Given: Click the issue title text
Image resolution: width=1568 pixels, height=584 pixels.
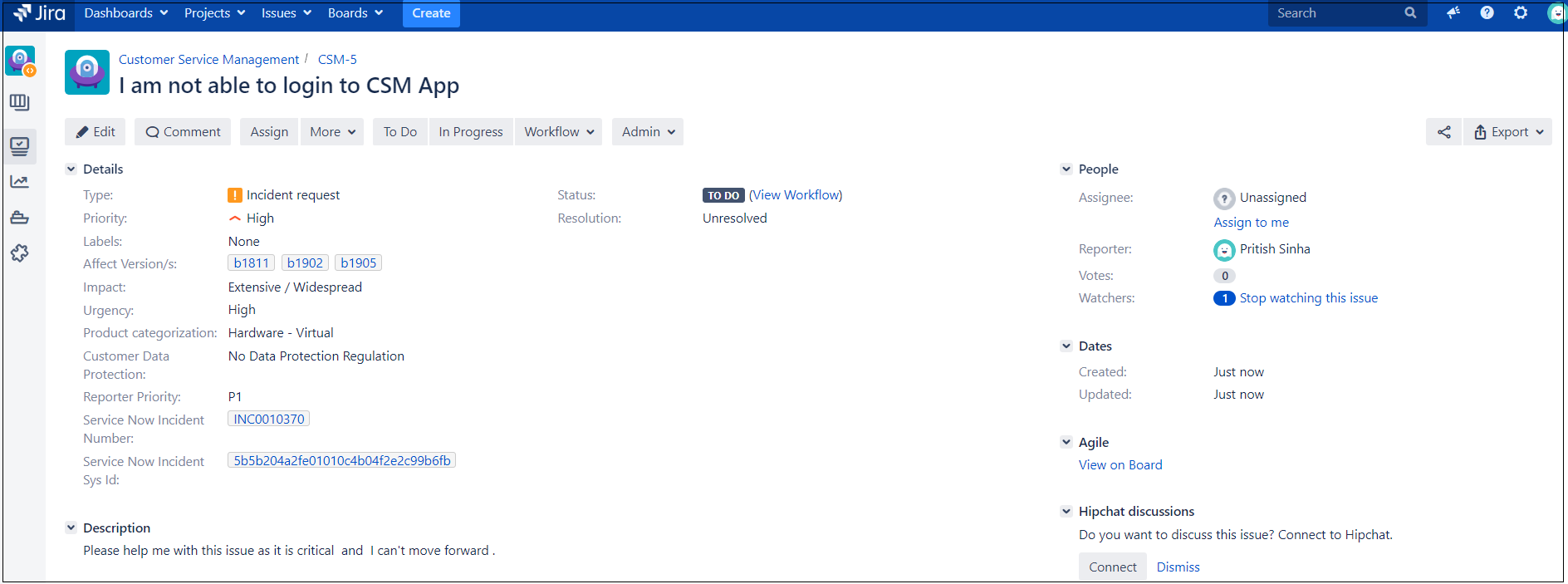Looking at the screenshot, I should point(289,86).
